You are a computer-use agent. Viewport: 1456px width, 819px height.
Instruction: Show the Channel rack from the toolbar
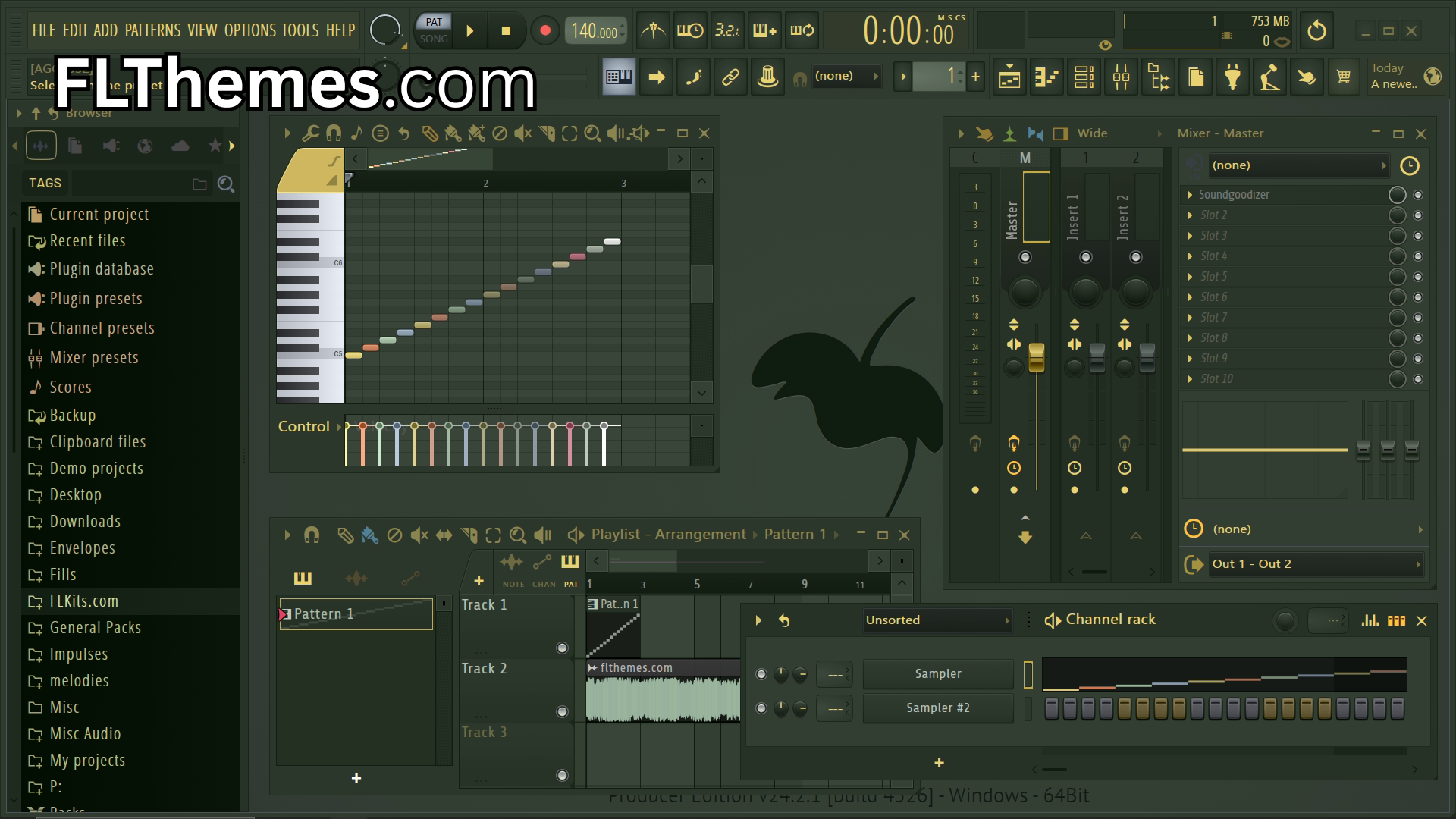(1084, 77)
